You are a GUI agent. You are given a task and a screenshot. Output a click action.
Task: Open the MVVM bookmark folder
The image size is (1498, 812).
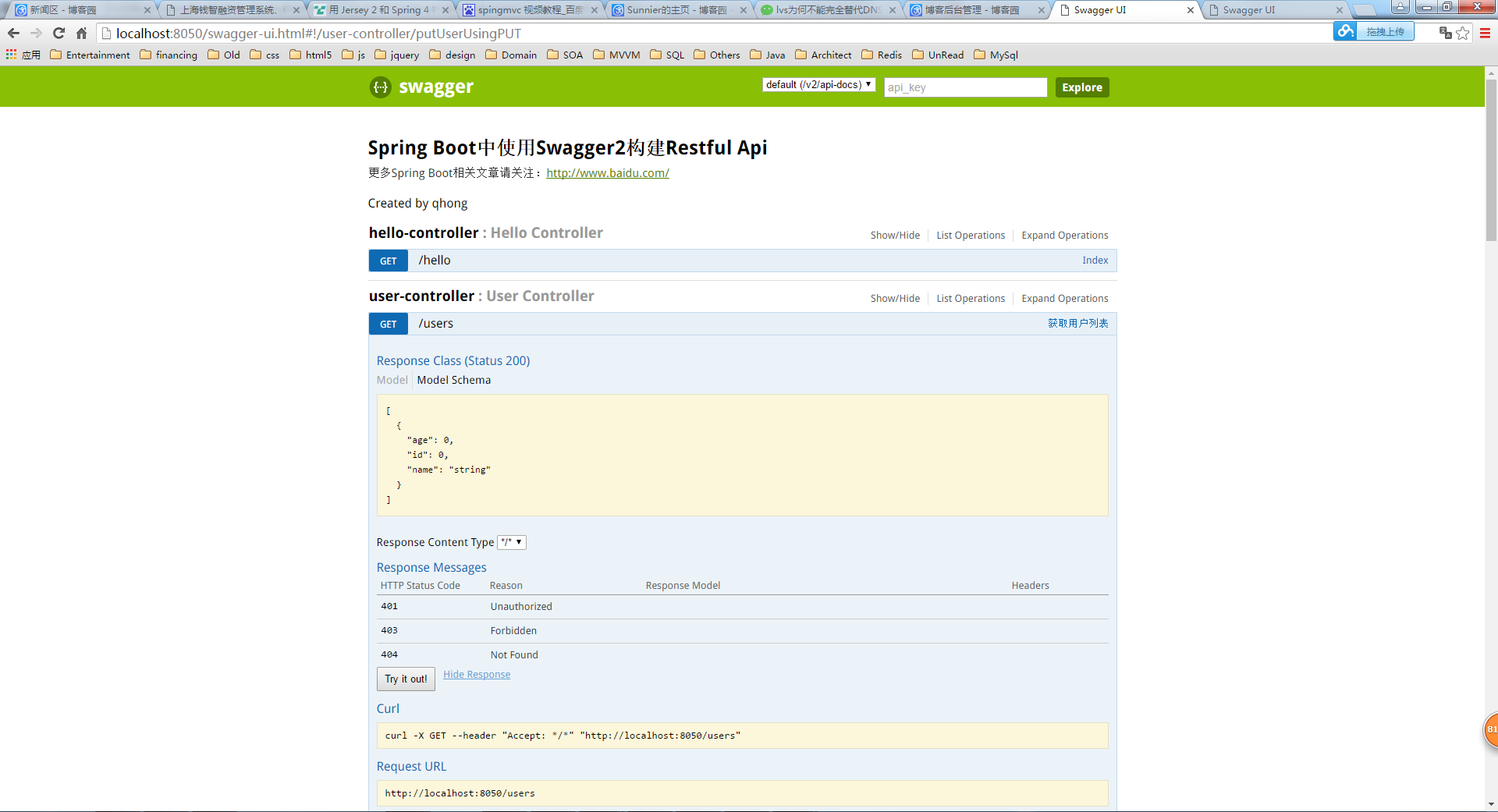[616, 55]
